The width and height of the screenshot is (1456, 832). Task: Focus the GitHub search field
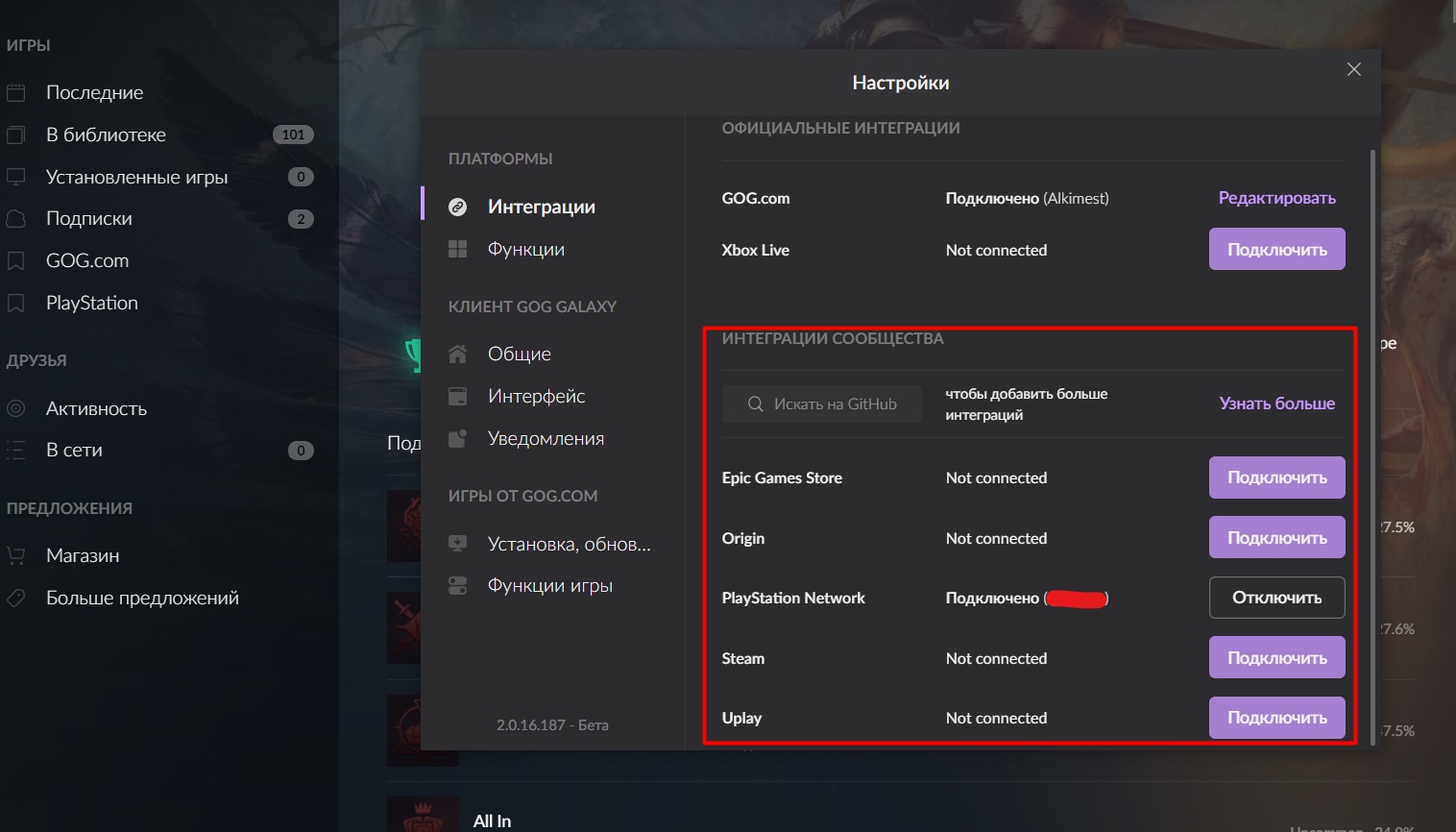pos(822,404)
